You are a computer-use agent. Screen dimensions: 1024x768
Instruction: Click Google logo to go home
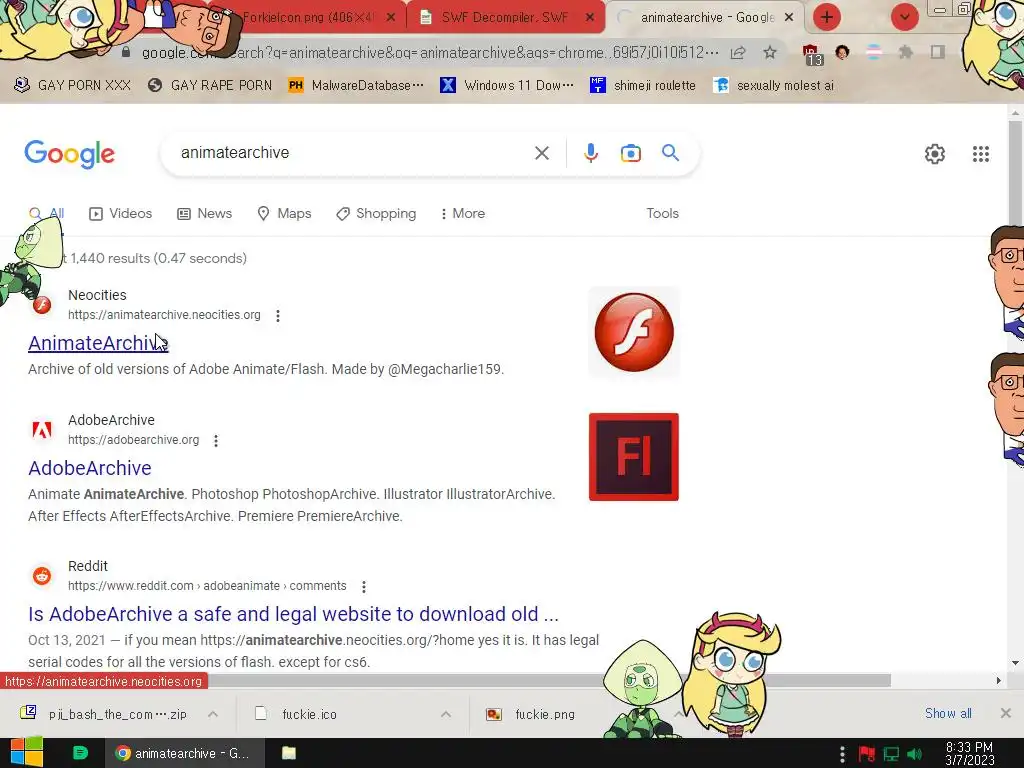[x=70, y=154]
